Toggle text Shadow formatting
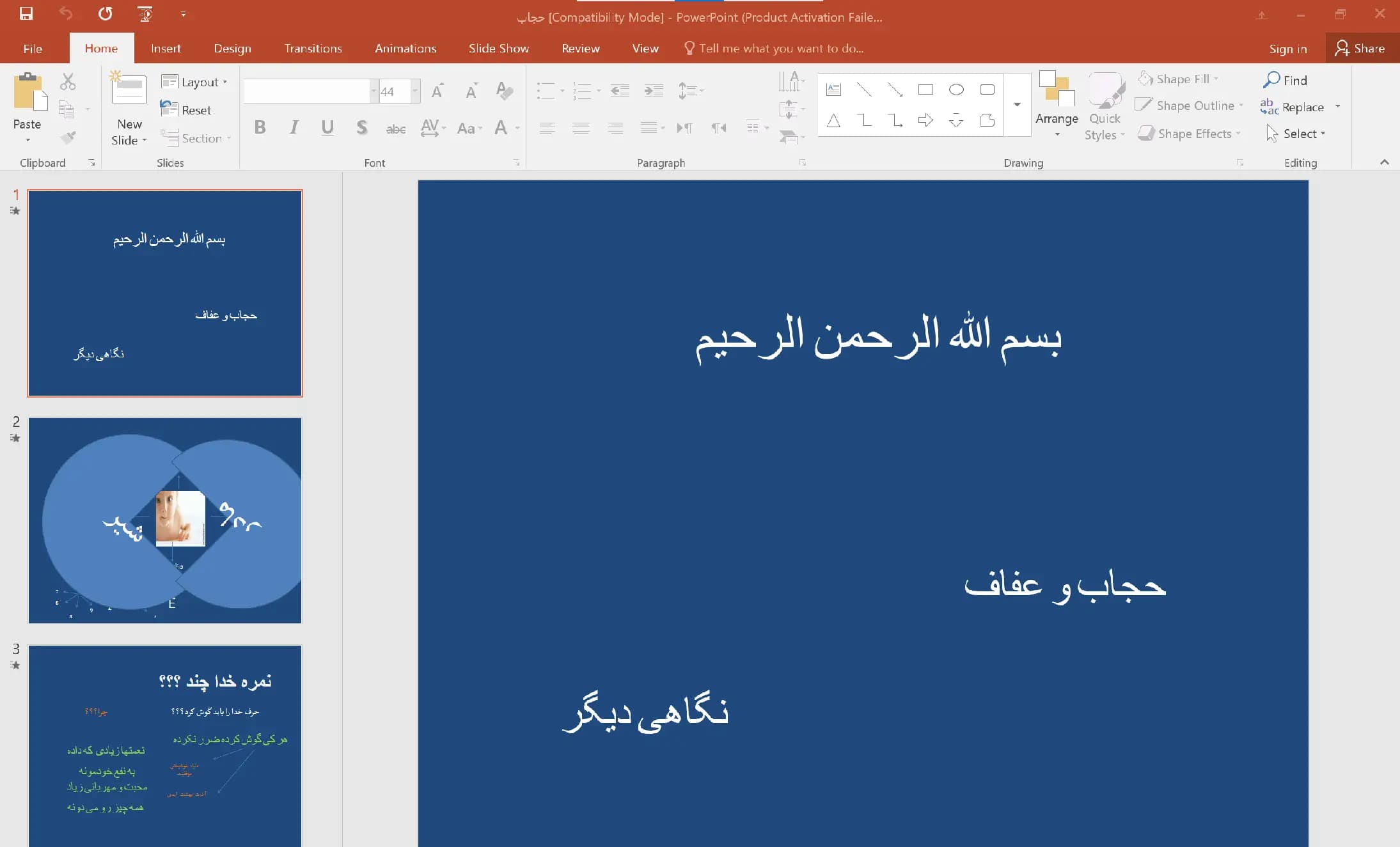This screenshot has height=847, width=1400. pos(362,127)
